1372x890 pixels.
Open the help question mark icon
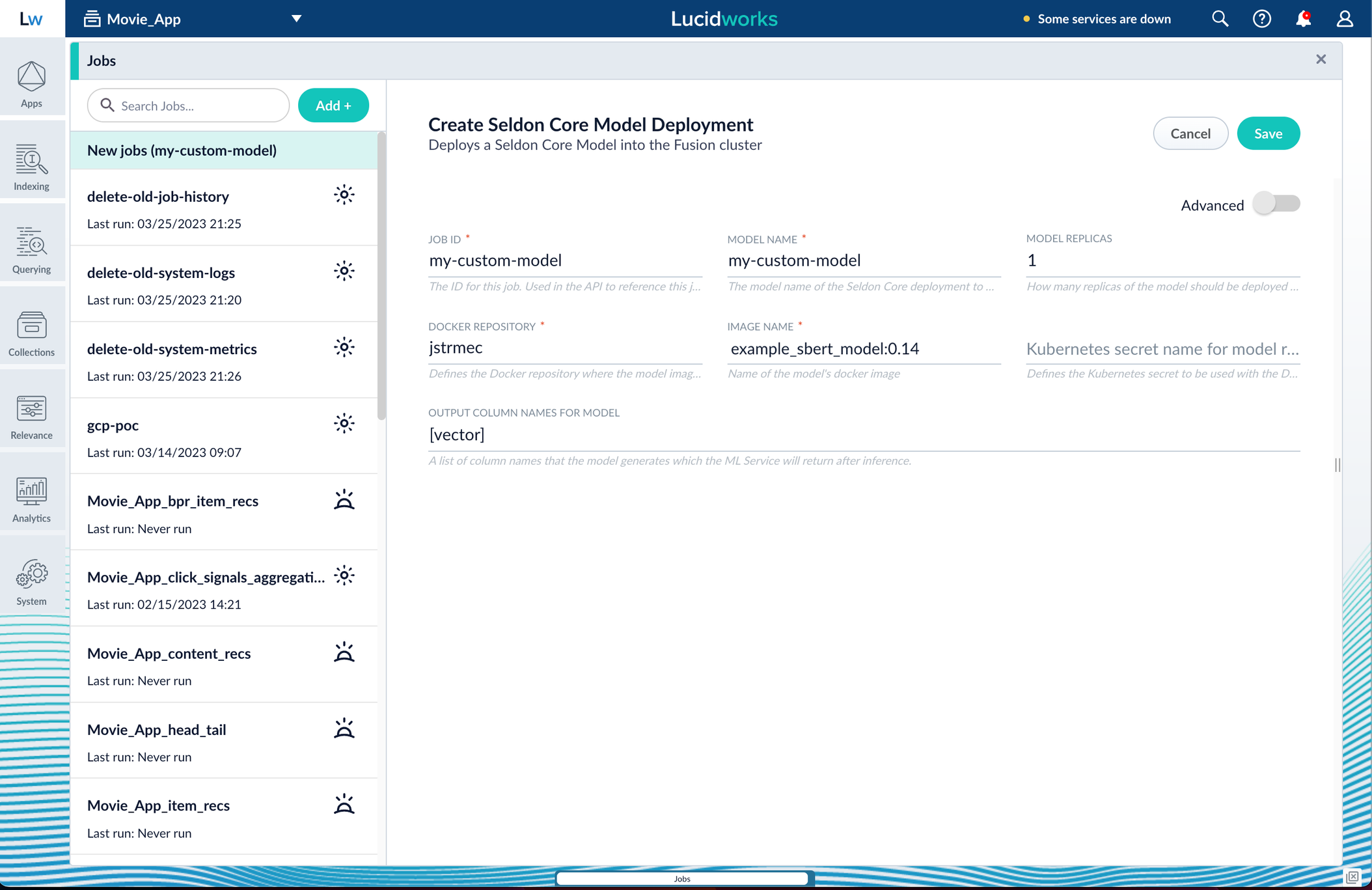(1261, 19)
